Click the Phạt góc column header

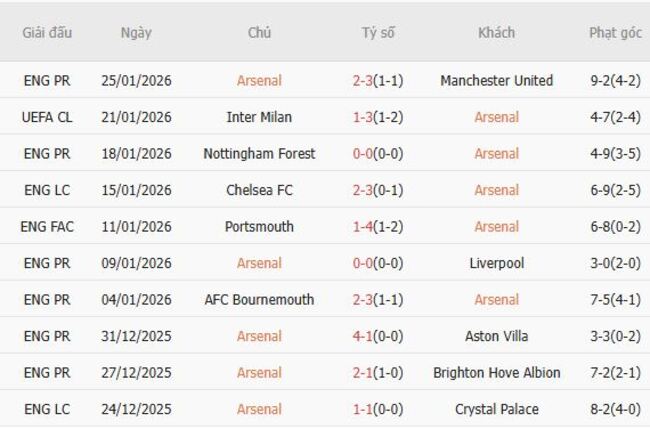point(615,32)
